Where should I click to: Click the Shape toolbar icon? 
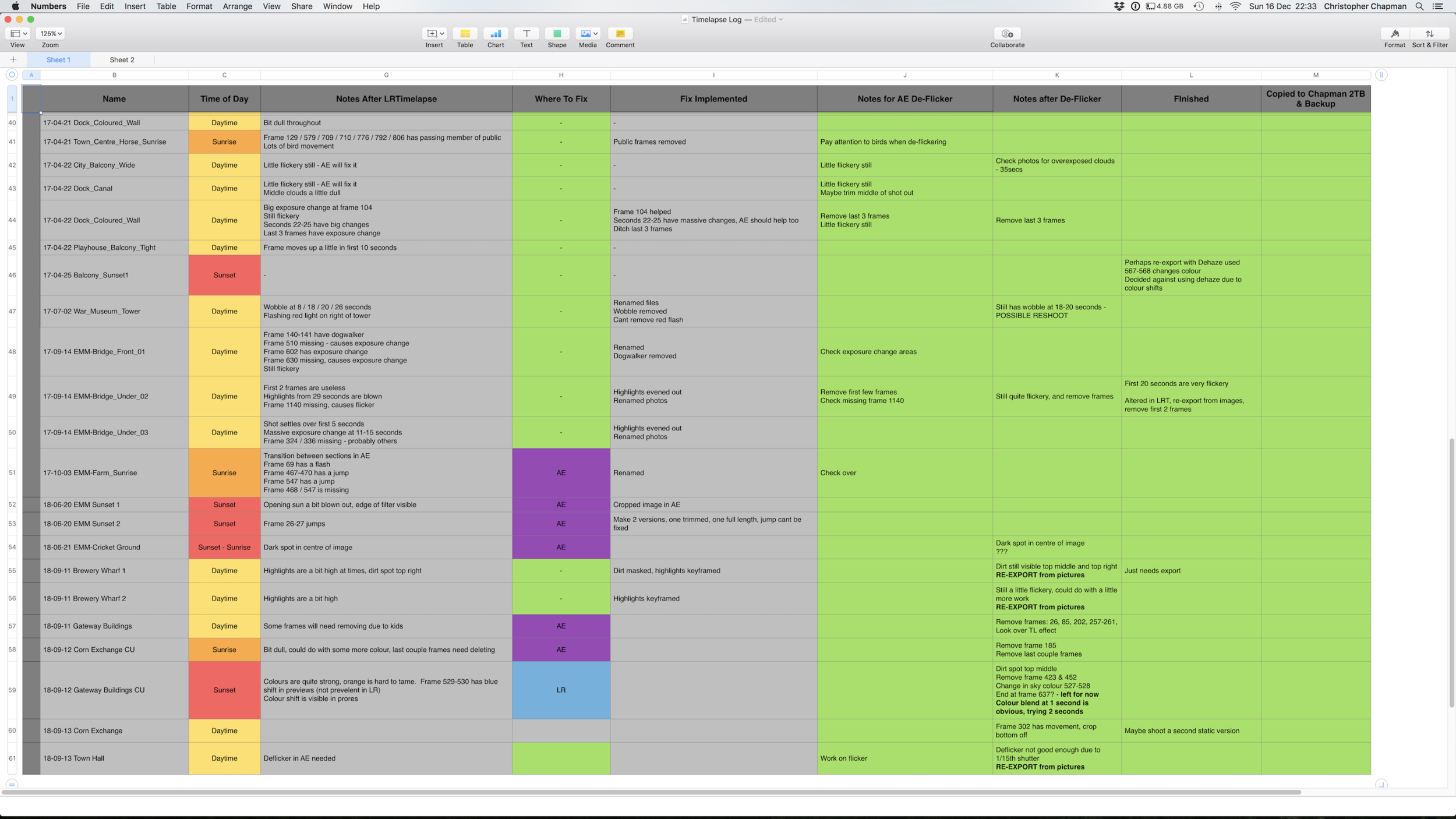coord(557,34)
